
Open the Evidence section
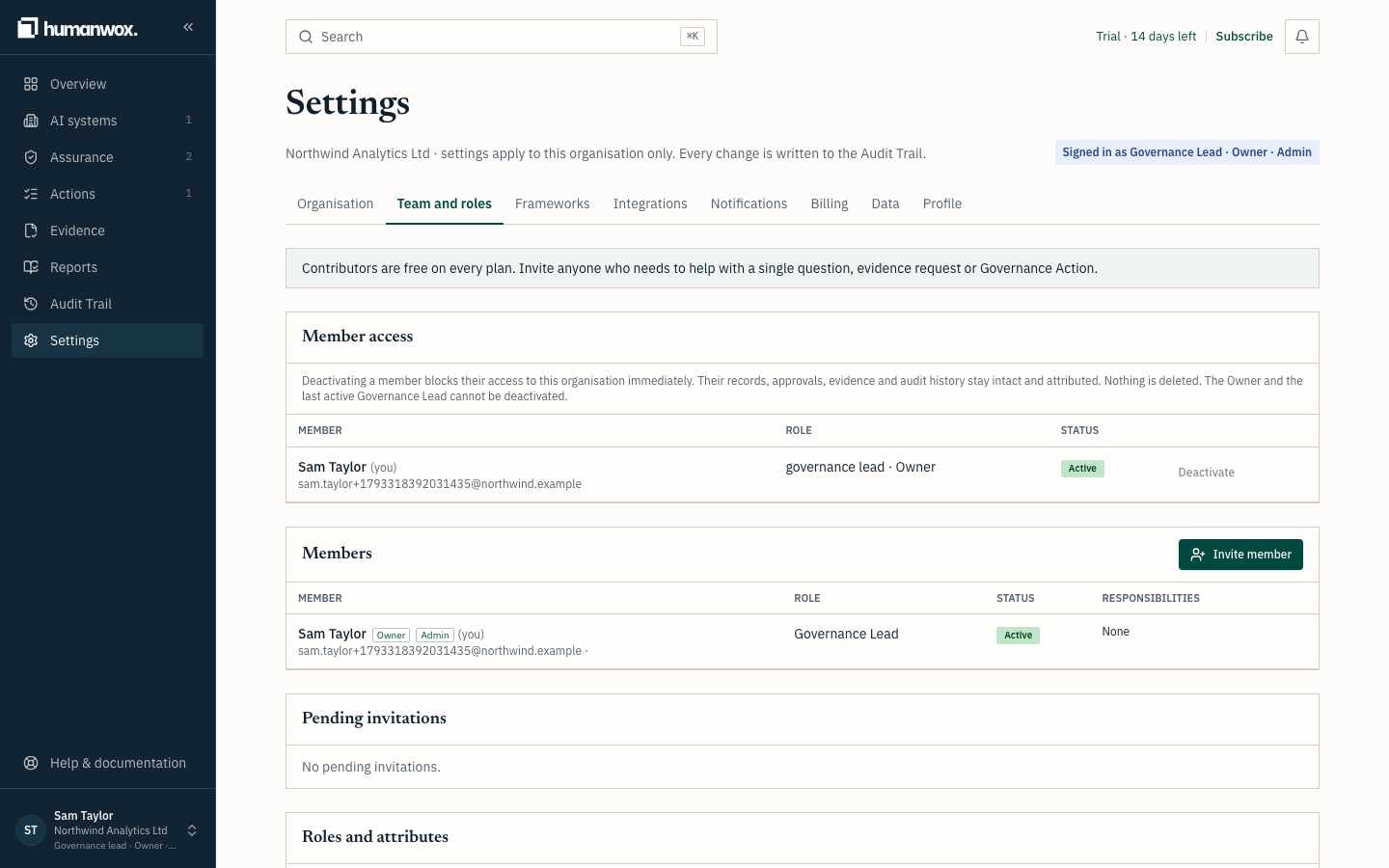(107, 231)
